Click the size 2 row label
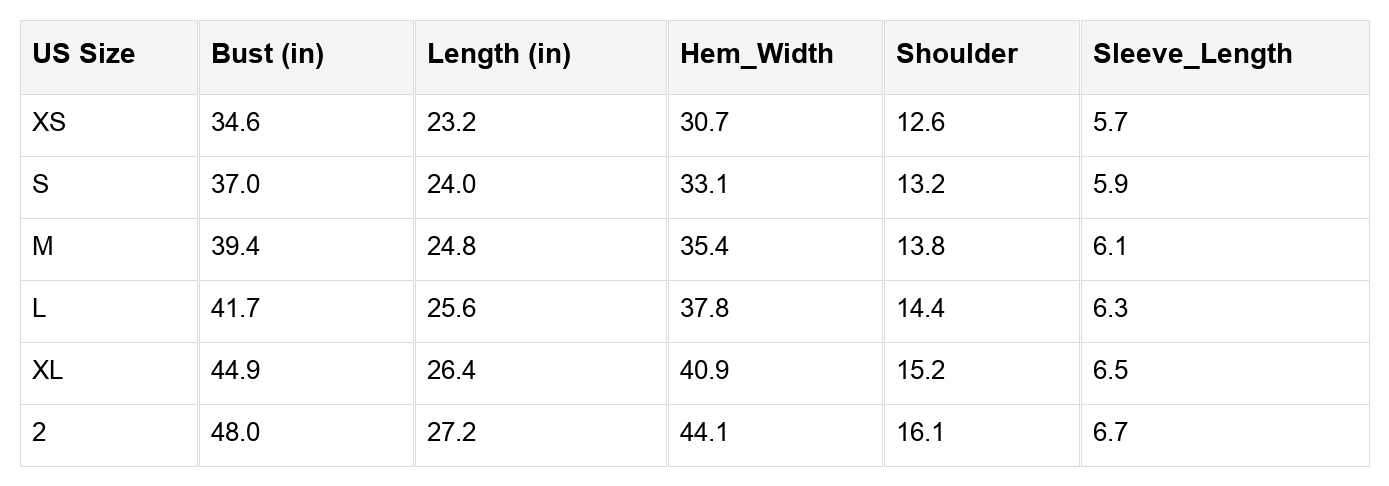This screenshot has width=1389, height=486. [39, 433]
